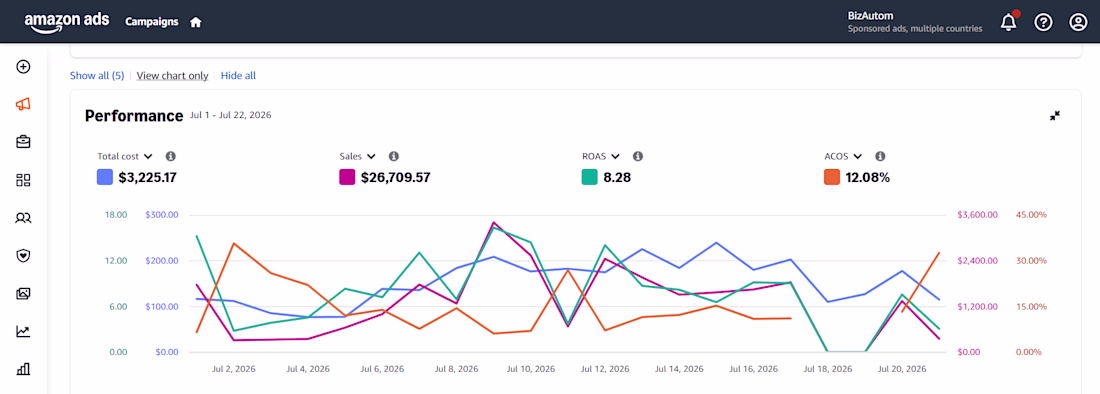Image resolution: width=1100 pixels, height=394 pixels.
Task: Click the Jul 10, 2026 axis label
Action: tap(531, 369)
